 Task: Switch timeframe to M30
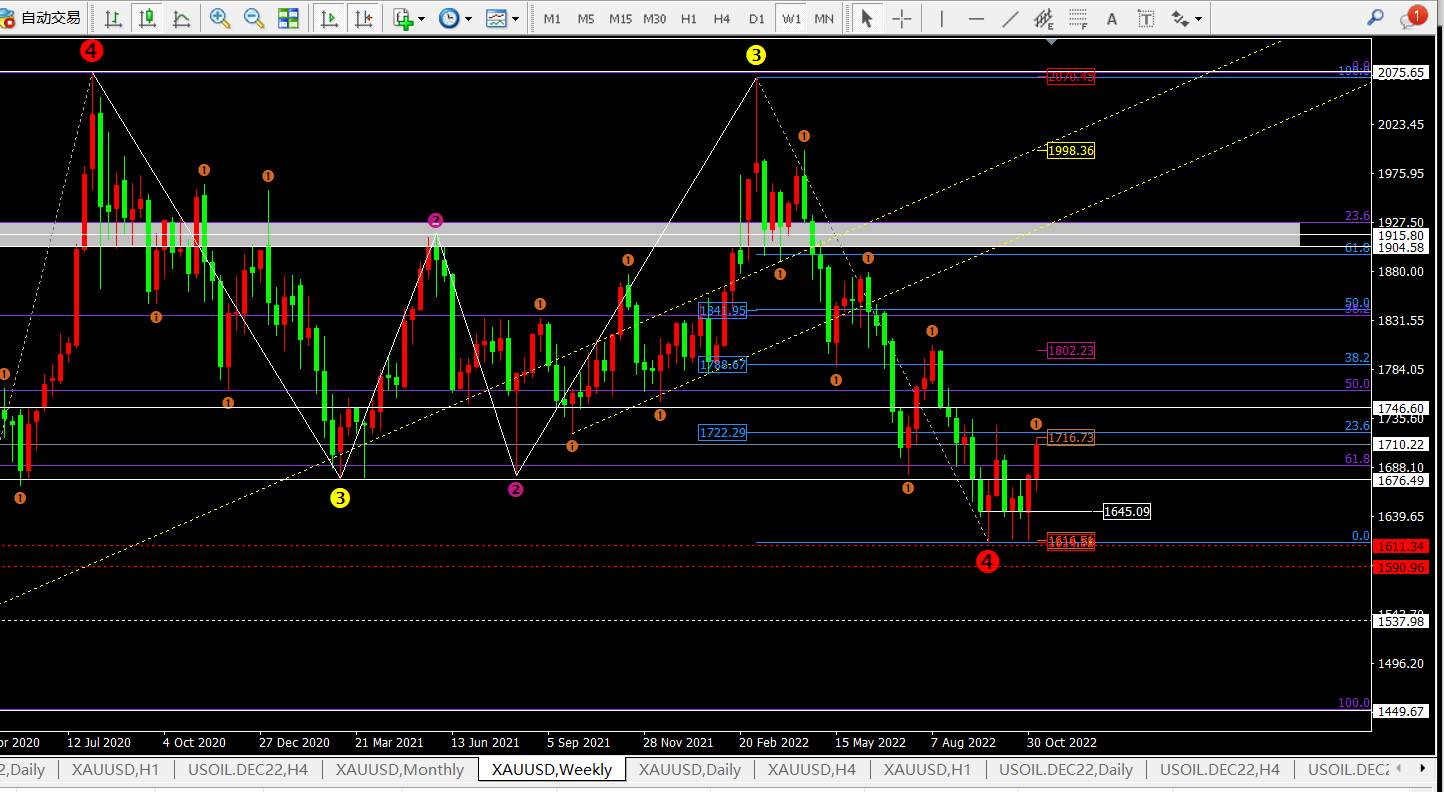655,18
